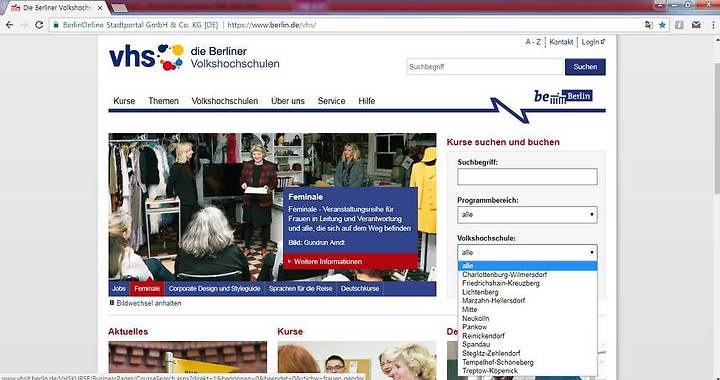Click the blue bookmark star icon

pos(662,25)
